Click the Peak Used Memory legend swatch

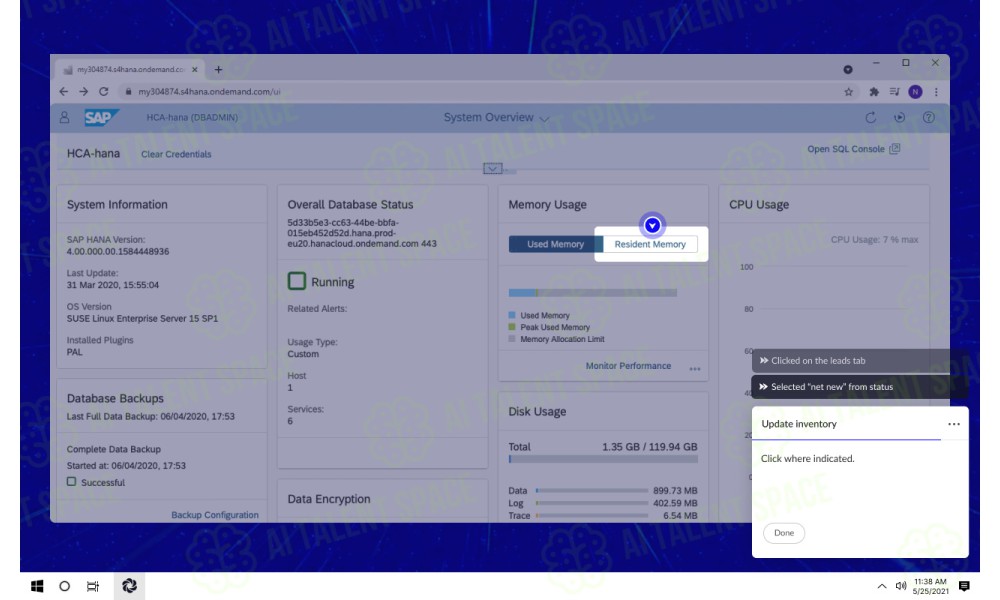(511, 327)
